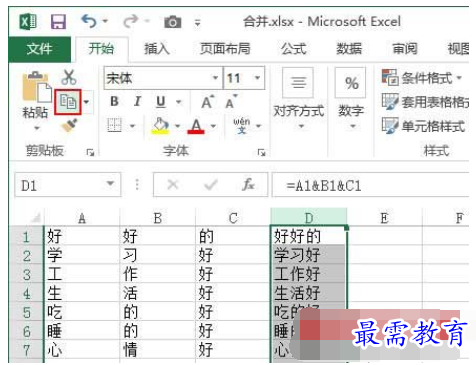Select cell B7 containing 情
This screenshot has width=476, height=365.
pyautogui.click(x=157, y=350)
